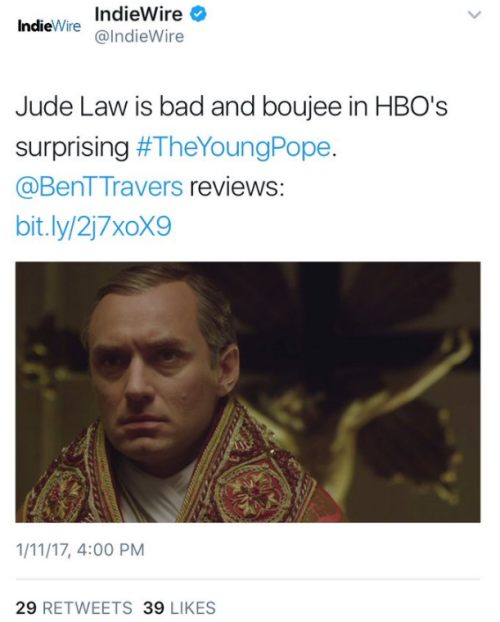The image size is (500, 622).
Task: View the 39 Likes list
Action: point(179,608)
